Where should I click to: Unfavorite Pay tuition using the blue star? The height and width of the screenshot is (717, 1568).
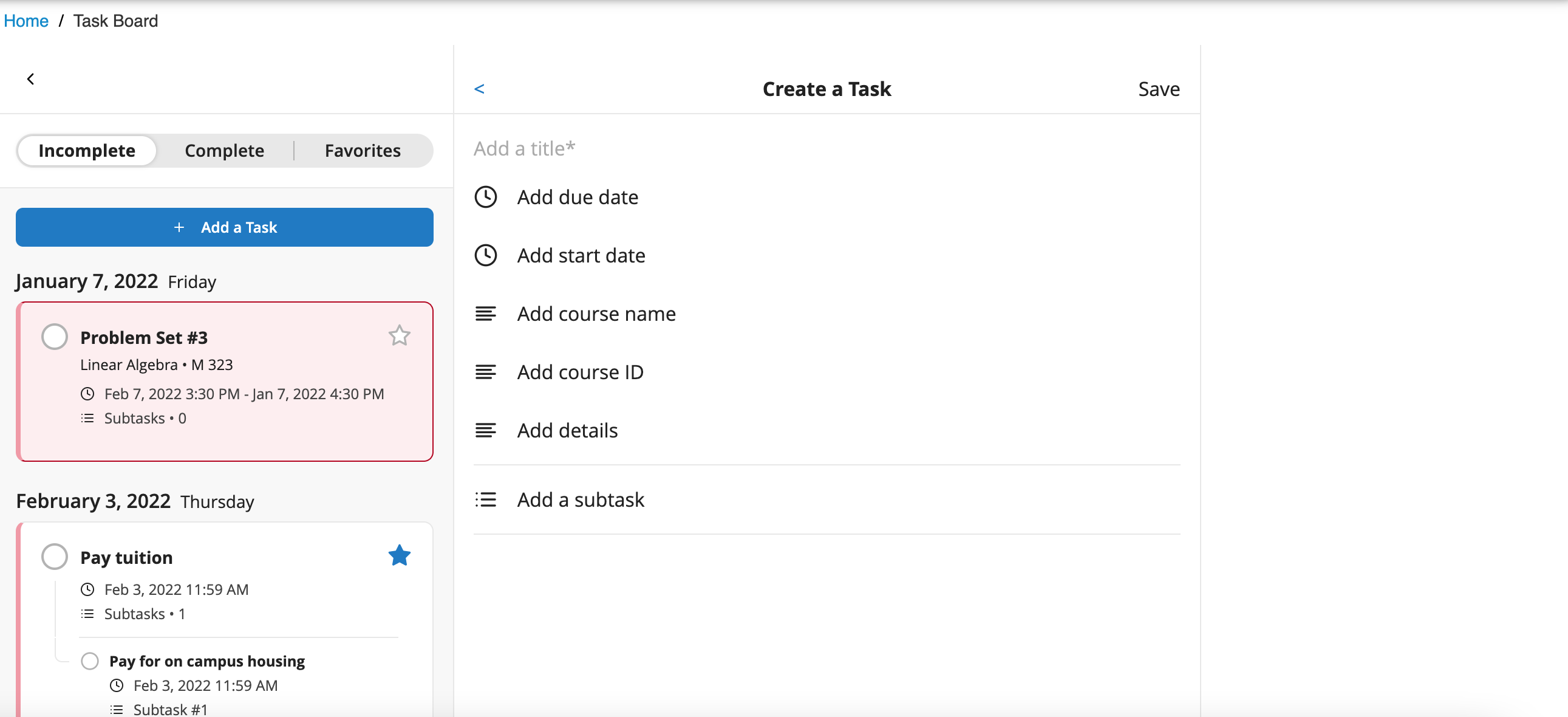click(x=400, y=555)
